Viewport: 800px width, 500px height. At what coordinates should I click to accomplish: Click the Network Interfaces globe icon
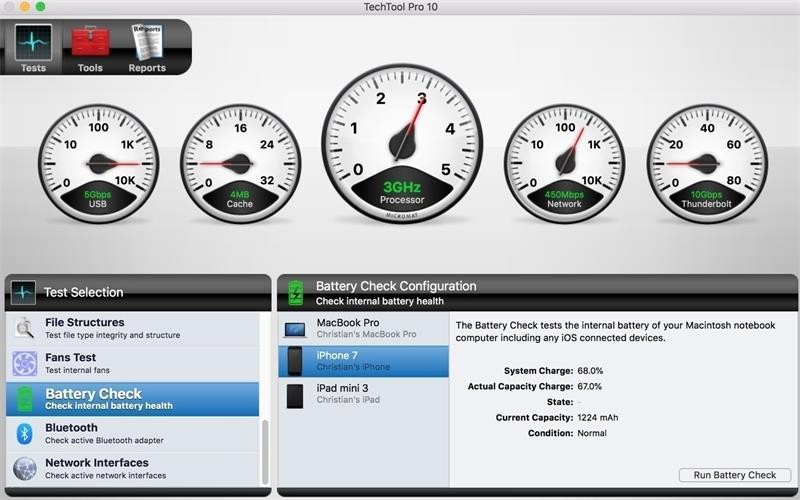pos(24,469)
